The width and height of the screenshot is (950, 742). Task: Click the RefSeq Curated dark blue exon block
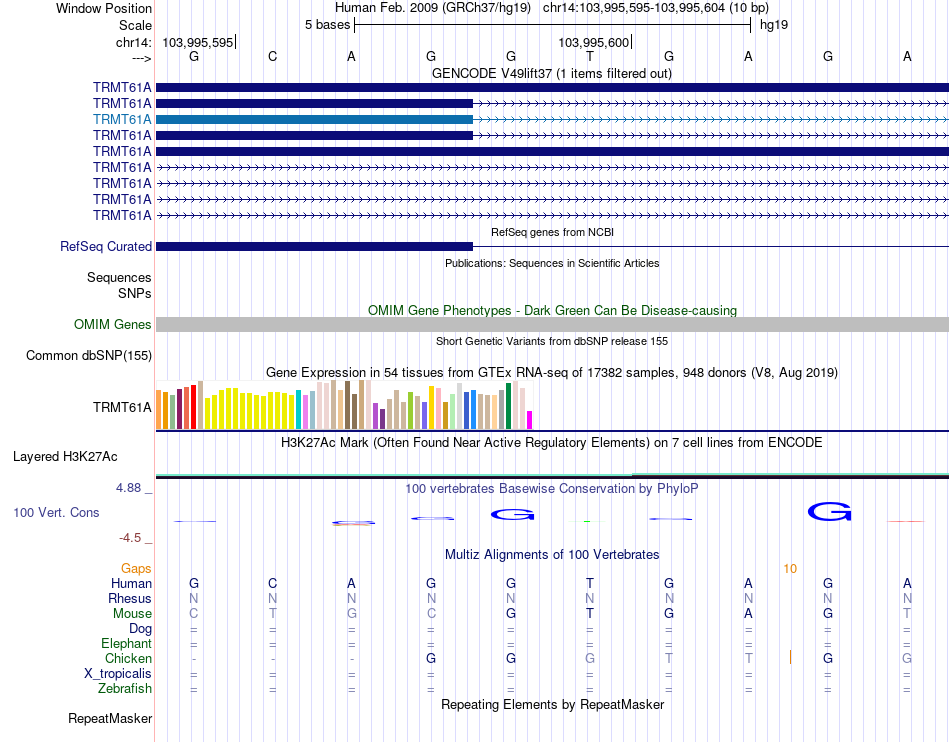pos(314,247)
